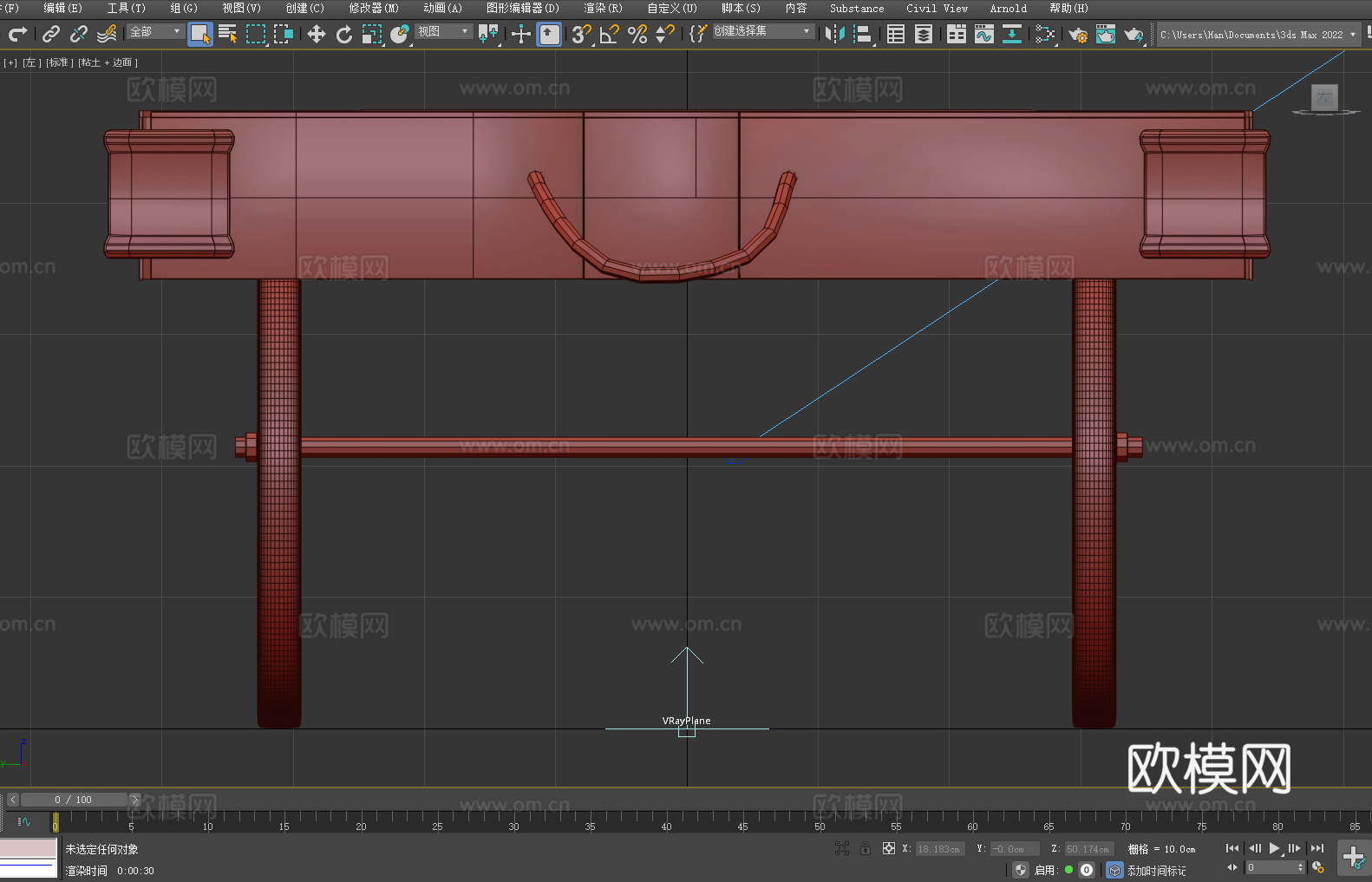Image resolution: width=1372 pixels, height=882 pixels.
Task: Click the pink color swatch at bottom-left
Action: click(x=28, y=848)
